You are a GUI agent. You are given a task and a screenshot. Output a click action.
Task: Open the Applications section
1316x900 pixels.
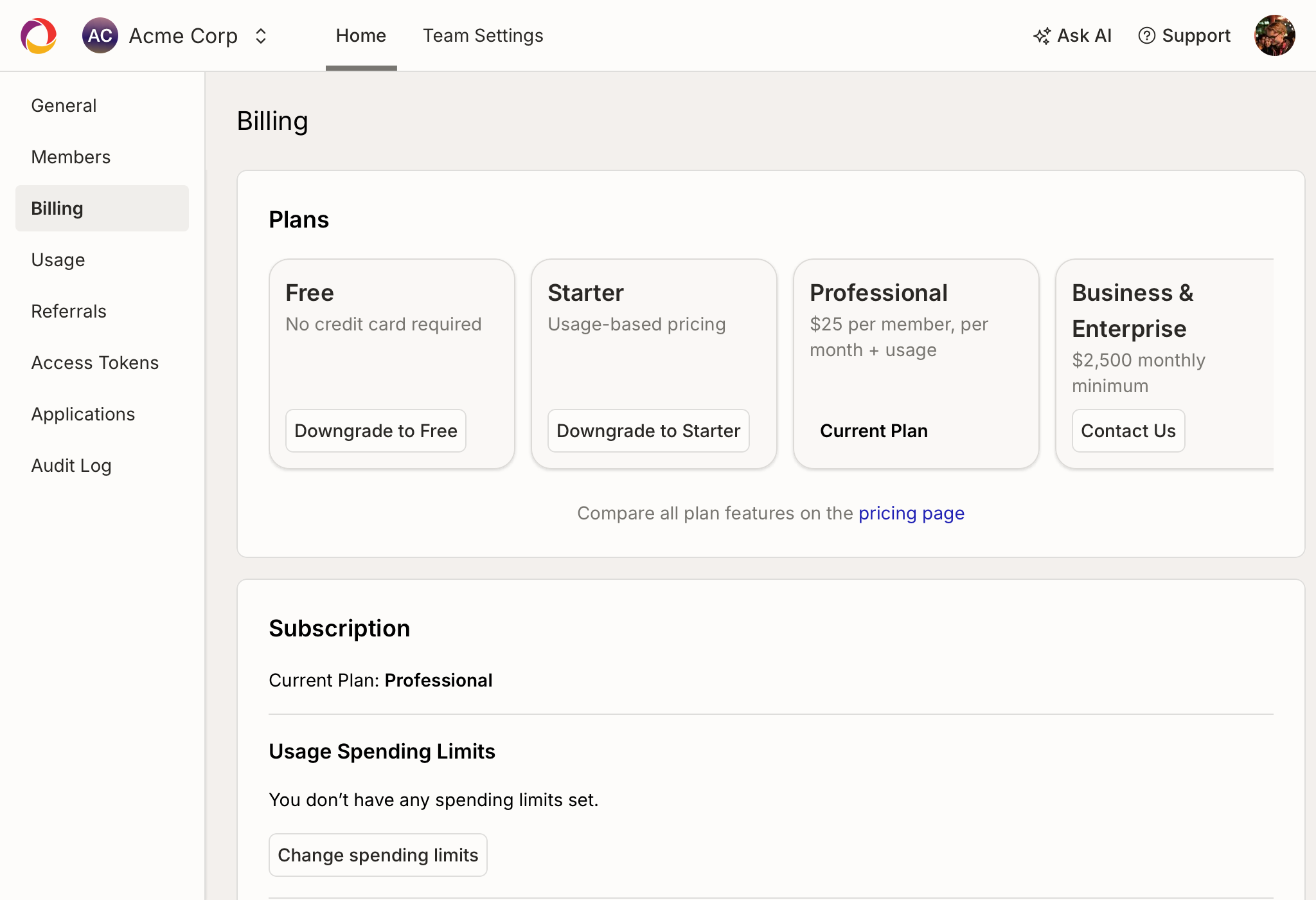pyautogui.click(x=83, y=414)
